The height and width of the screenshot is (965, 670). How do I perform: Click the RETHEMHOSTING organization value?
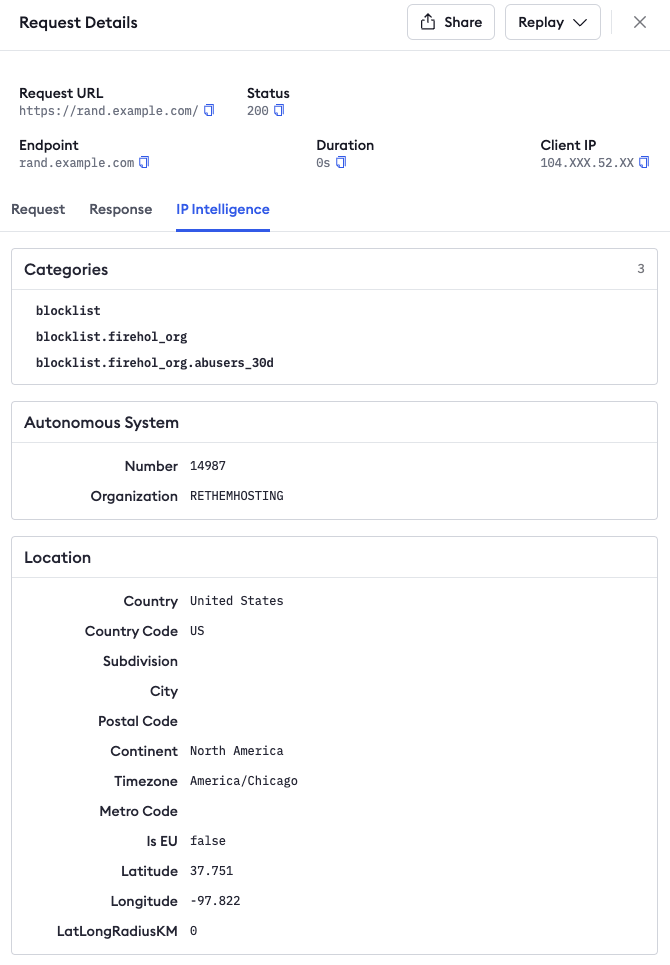[x=236, y=496]
